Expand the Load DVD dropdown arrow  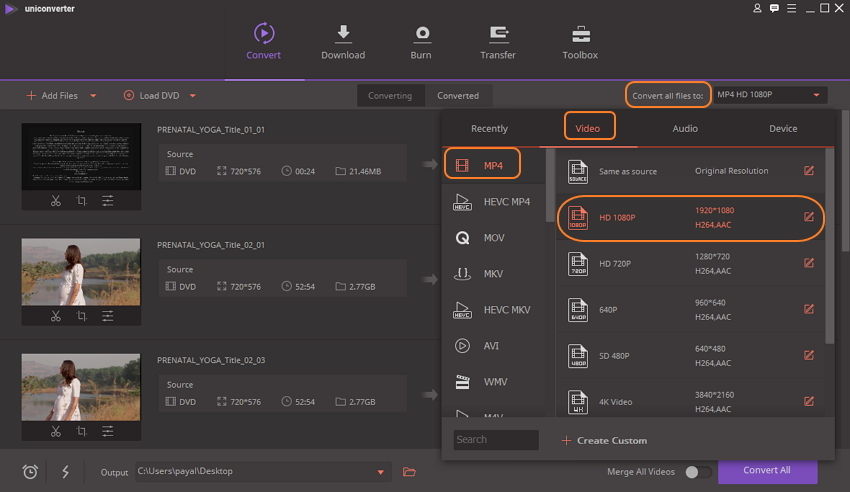point(192,95)
